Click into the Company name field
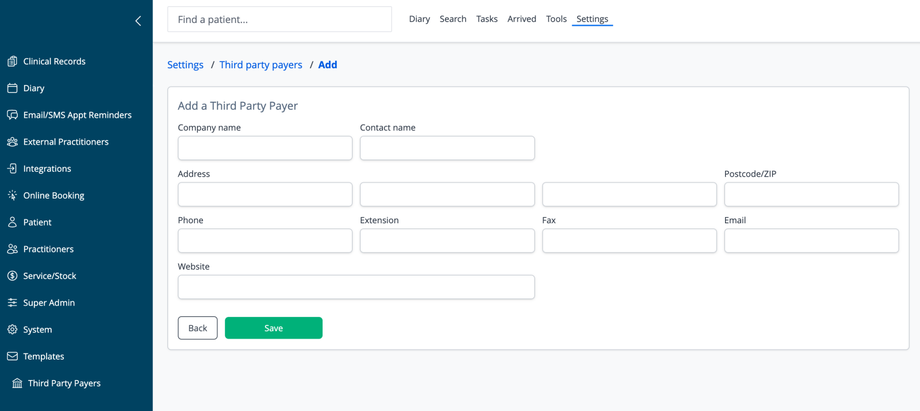 265,148
